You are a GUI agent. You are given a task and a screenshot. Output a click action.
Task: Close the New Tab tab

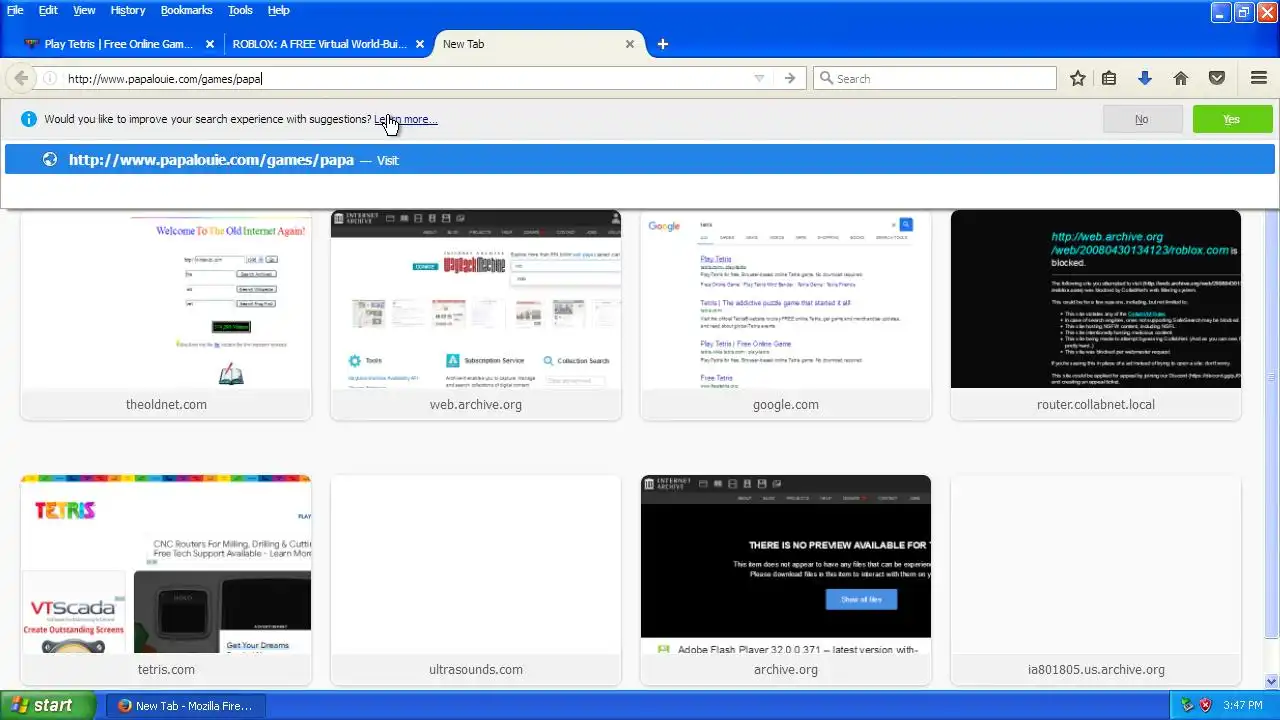630,44
